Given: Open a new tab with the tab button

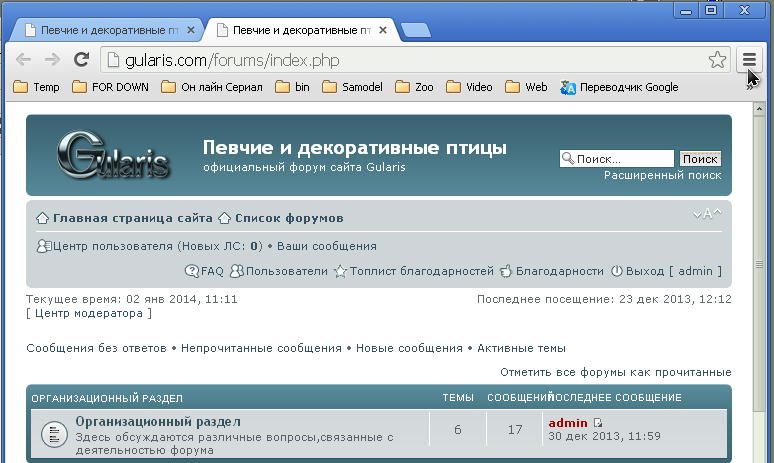Looking at the screenshot, I should [415, 30].
